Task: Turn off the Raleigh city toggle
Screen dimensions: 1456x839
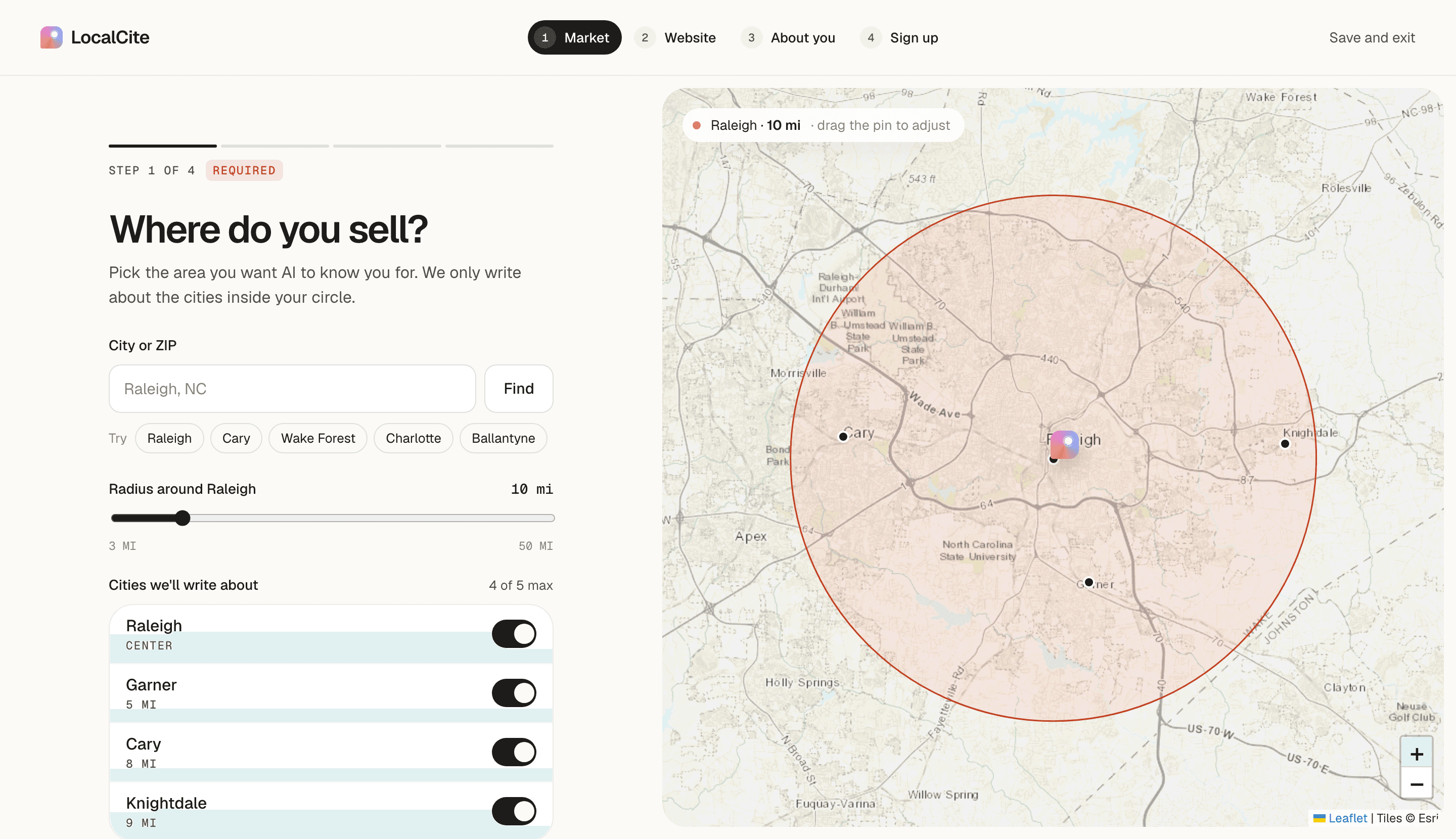Action: [514, 633]
